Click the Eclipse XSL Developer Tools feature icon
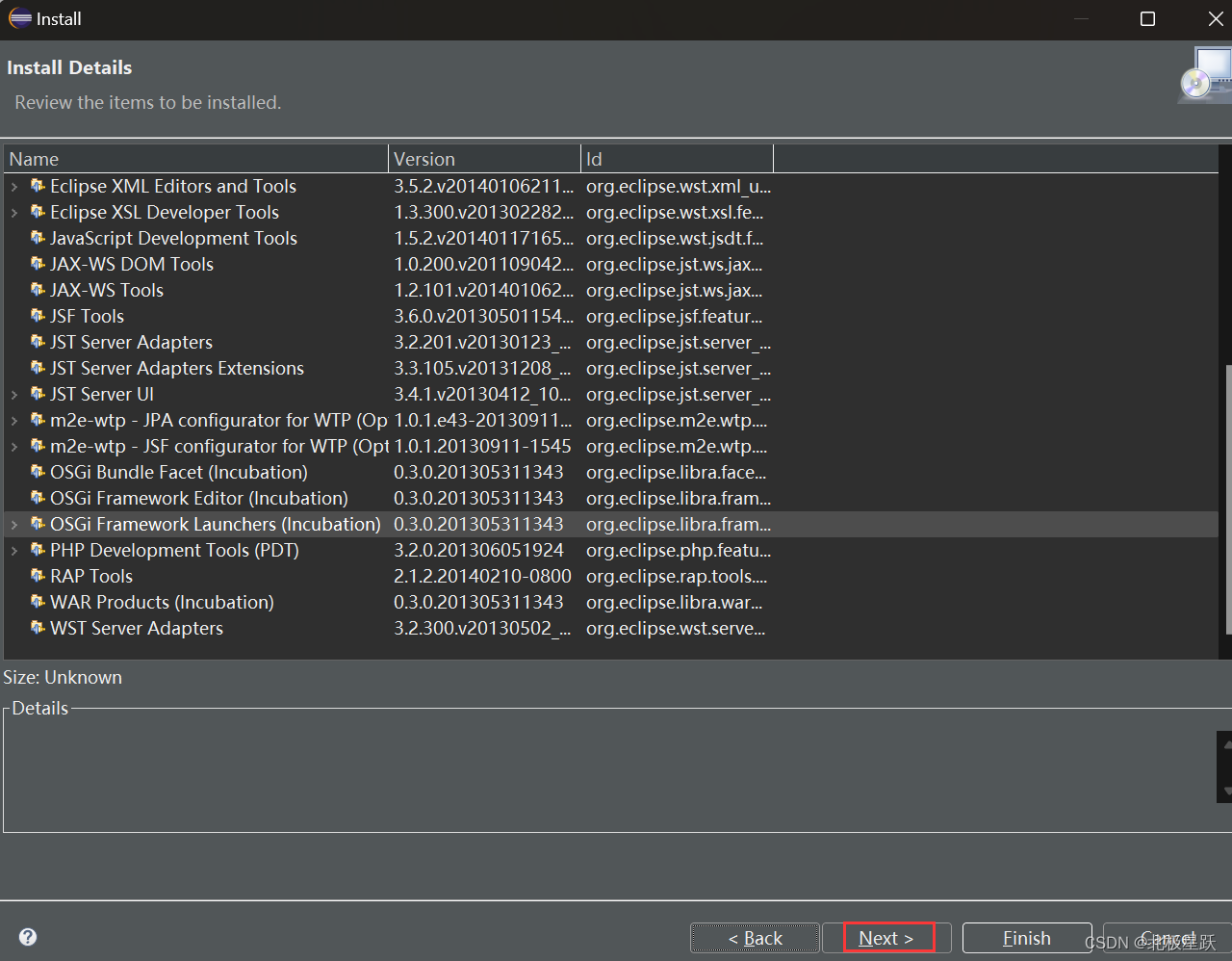 tap(38, 211)
